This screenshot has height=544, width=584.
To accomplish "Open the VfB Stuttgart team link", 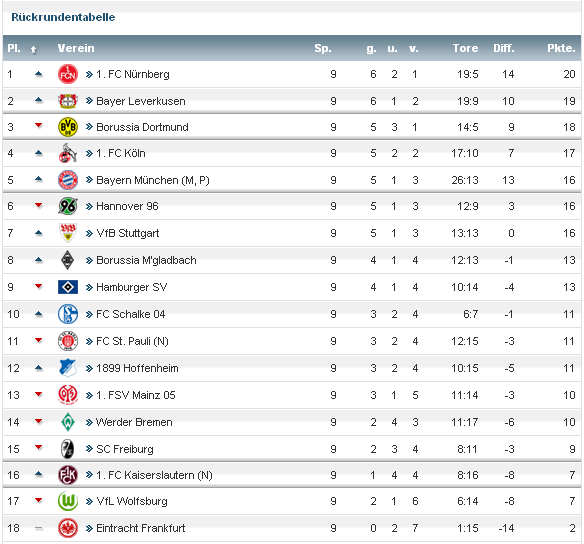I will tap(128, 233).
